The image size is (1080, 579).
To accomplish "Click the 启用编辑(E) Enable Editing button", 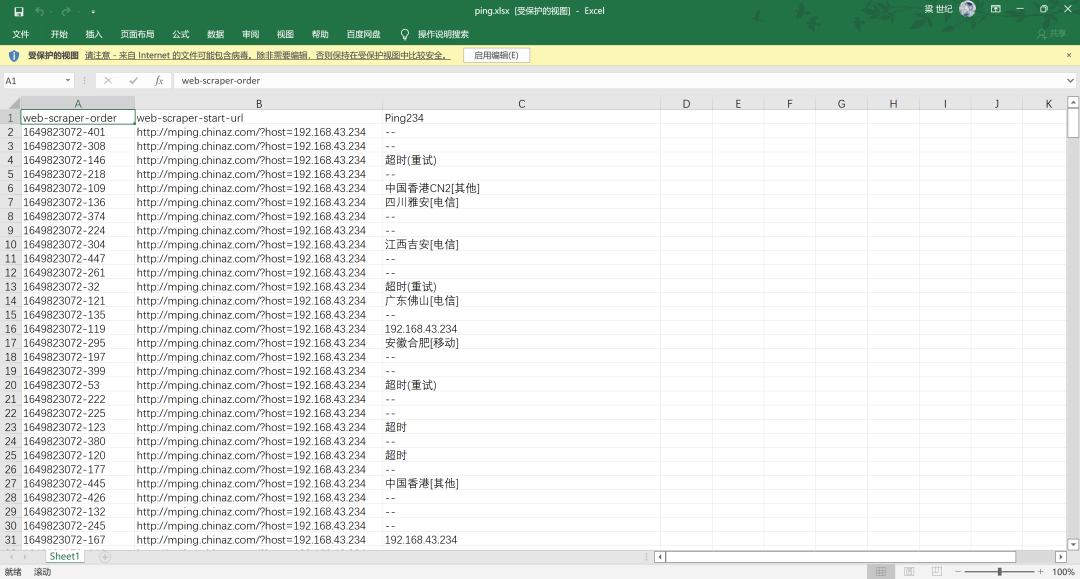I will (496, 56).
